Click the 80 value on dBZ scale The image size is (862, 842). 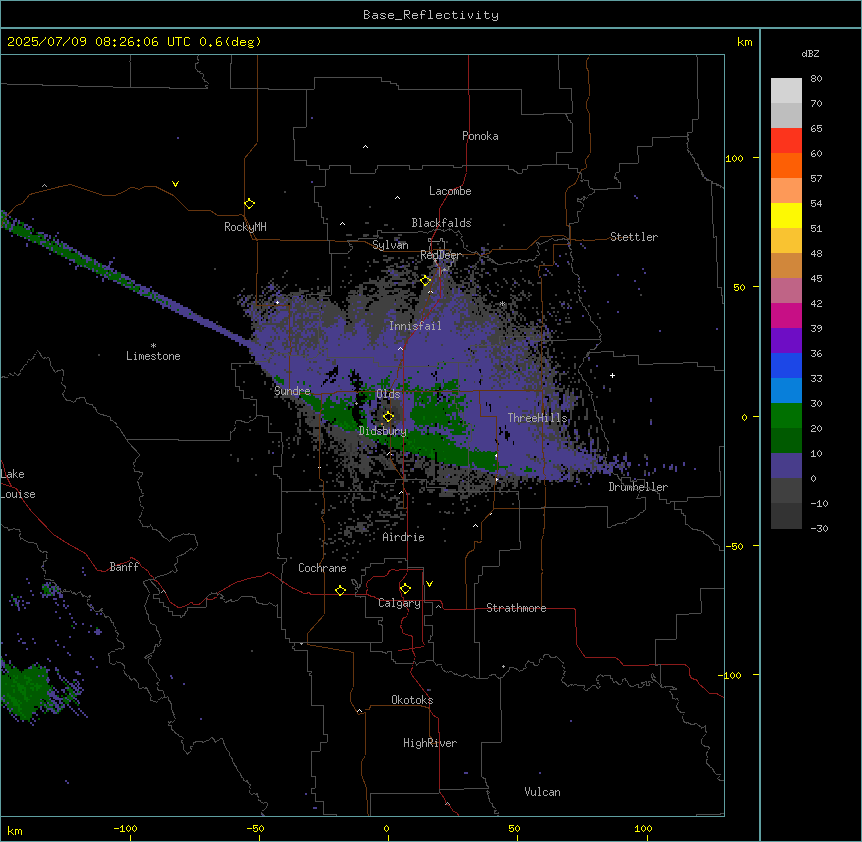point(816,79)
